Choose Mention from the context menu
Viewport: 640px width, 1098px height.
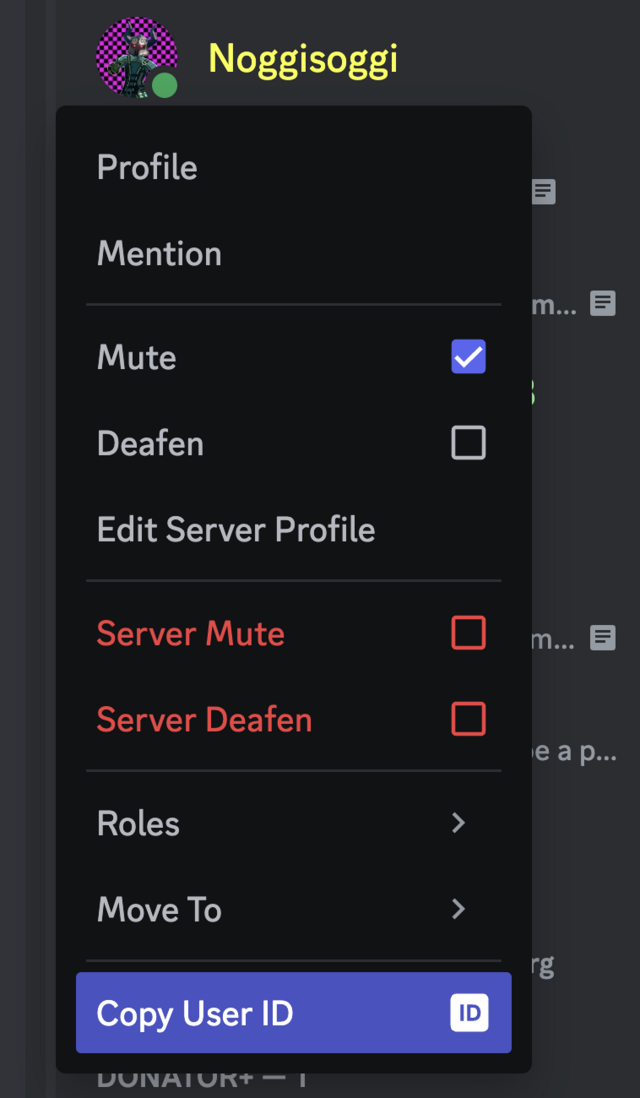pyautogui.click(x=159, y=254)
